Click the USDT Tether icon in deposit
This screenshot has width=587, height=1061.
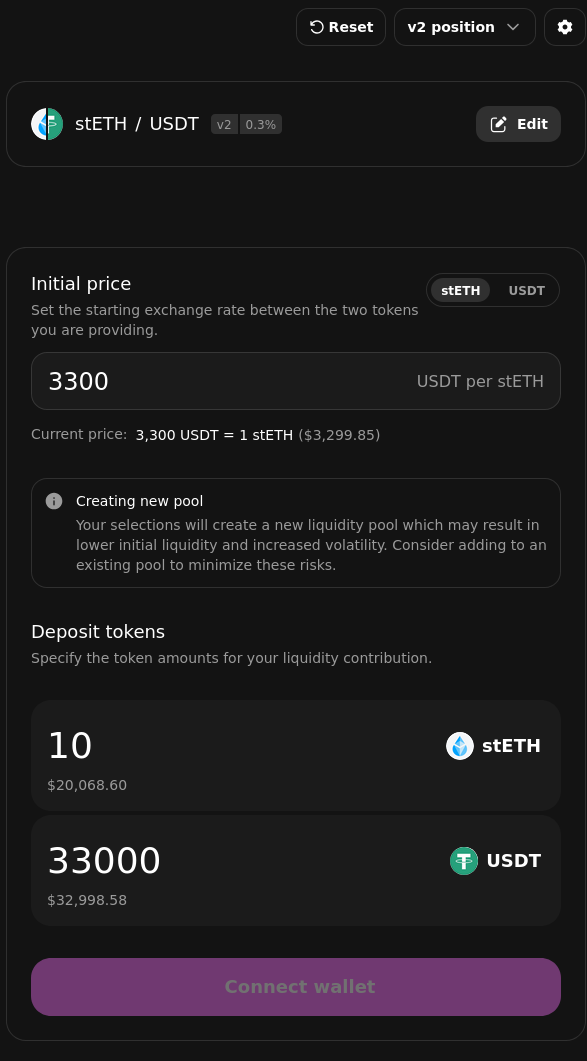(464, 861)
